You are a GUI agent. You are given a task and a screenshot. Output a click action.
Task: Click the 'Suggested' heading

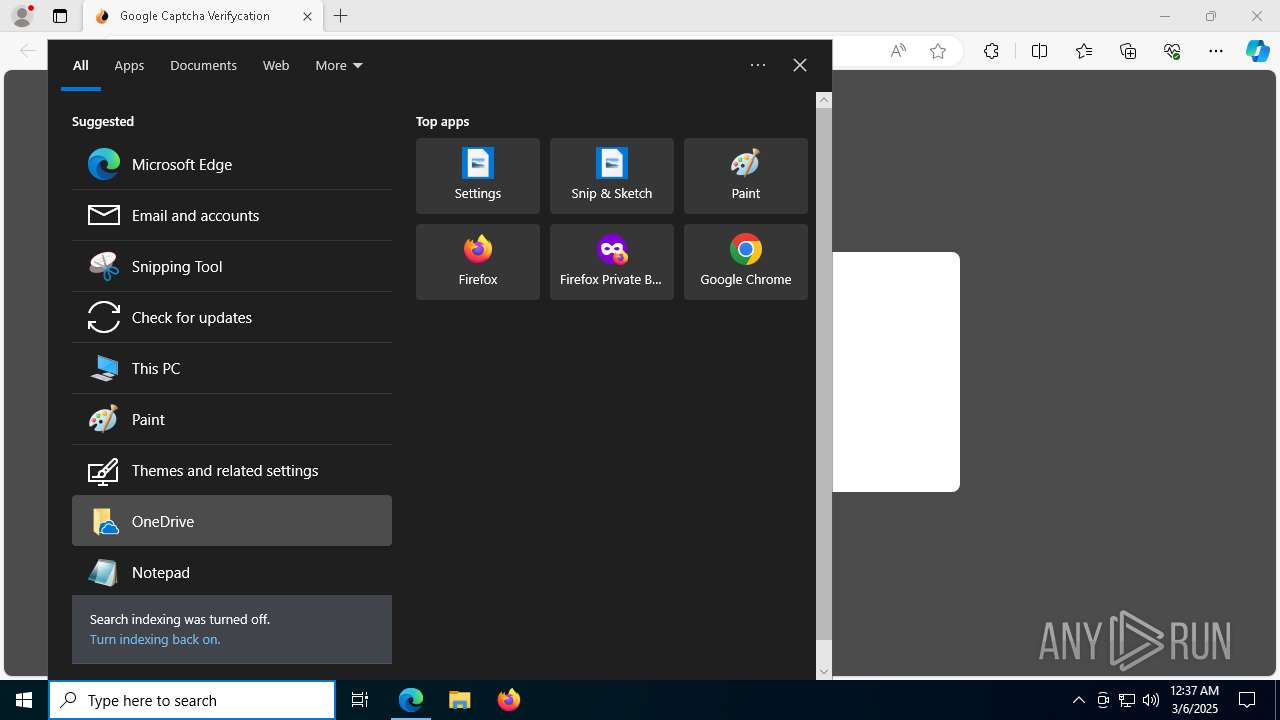103,121
